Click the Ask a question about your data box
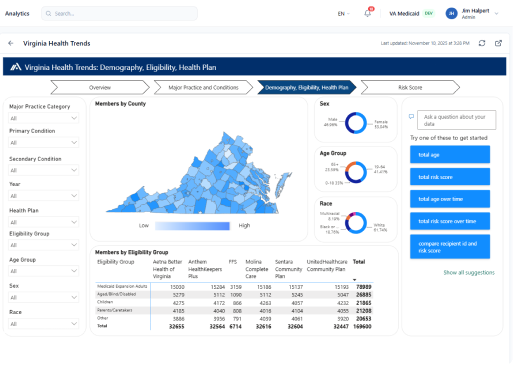 pos(456,120)
